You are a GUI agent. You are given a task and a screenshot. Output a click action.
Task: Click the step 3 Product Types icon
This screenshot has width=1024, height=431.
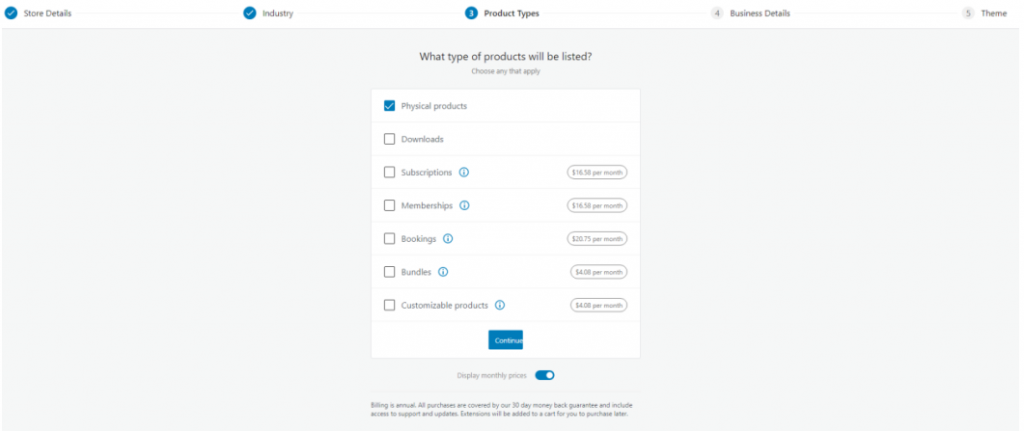click(471, 13)
